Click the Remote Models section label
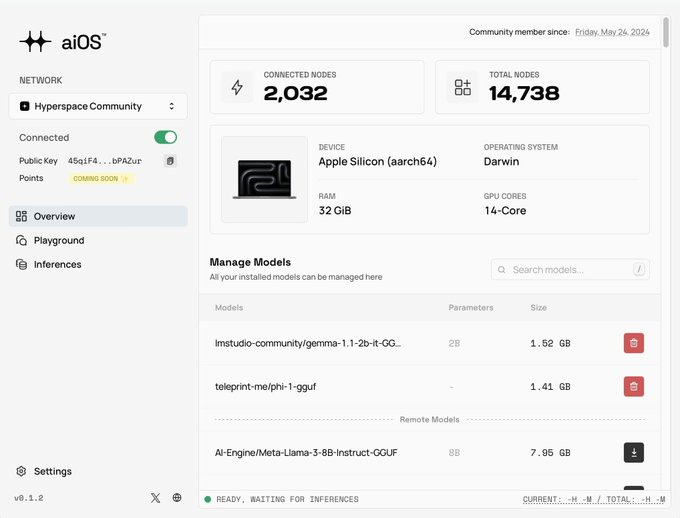 point(429,420)
